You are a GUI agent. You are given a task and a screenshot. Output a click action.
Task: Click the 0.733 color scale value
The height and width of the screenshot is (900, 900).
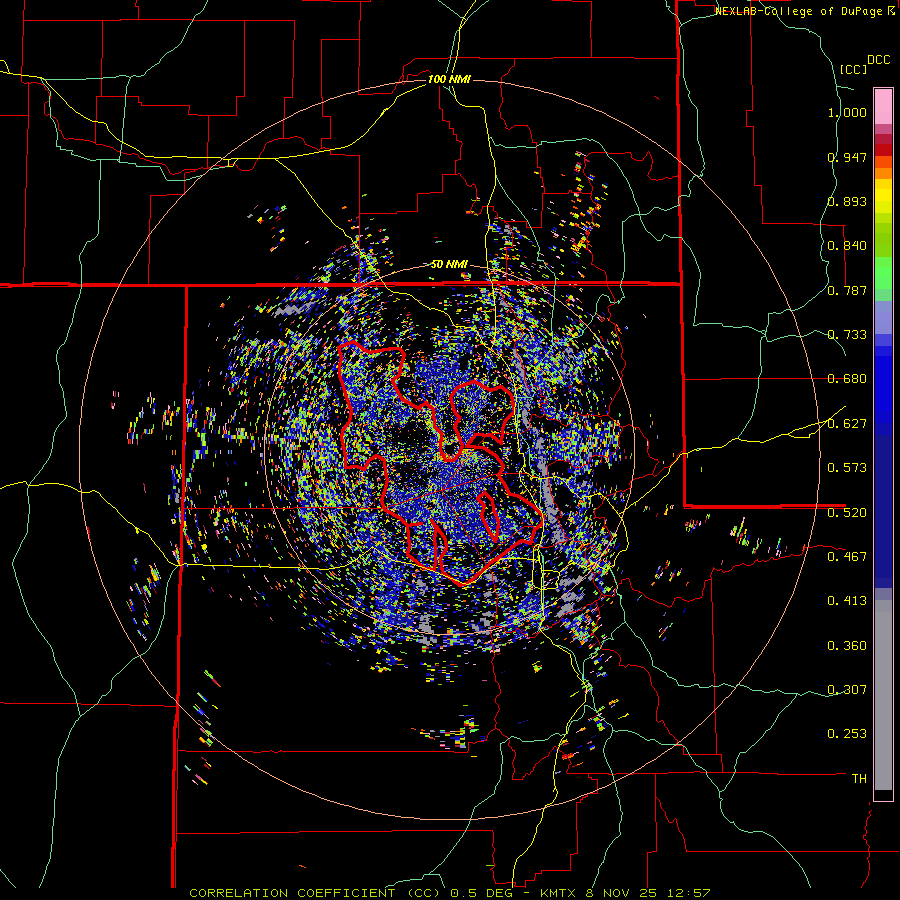[x=847, y=335]
